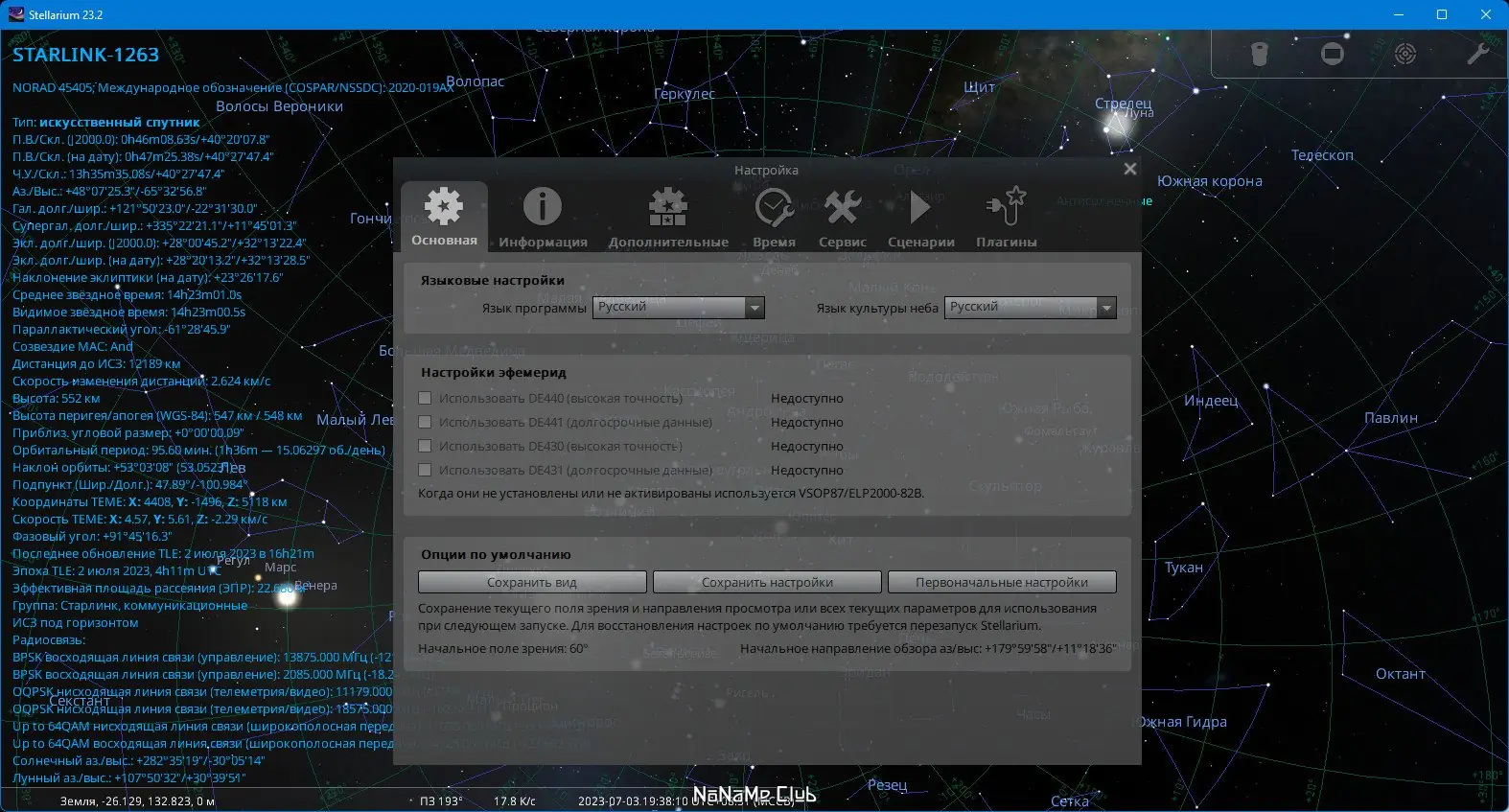This screenshot has height=812, width=1509.
Task: Click the 'Радиосвязь:' line
Action: tap(49, 639)
